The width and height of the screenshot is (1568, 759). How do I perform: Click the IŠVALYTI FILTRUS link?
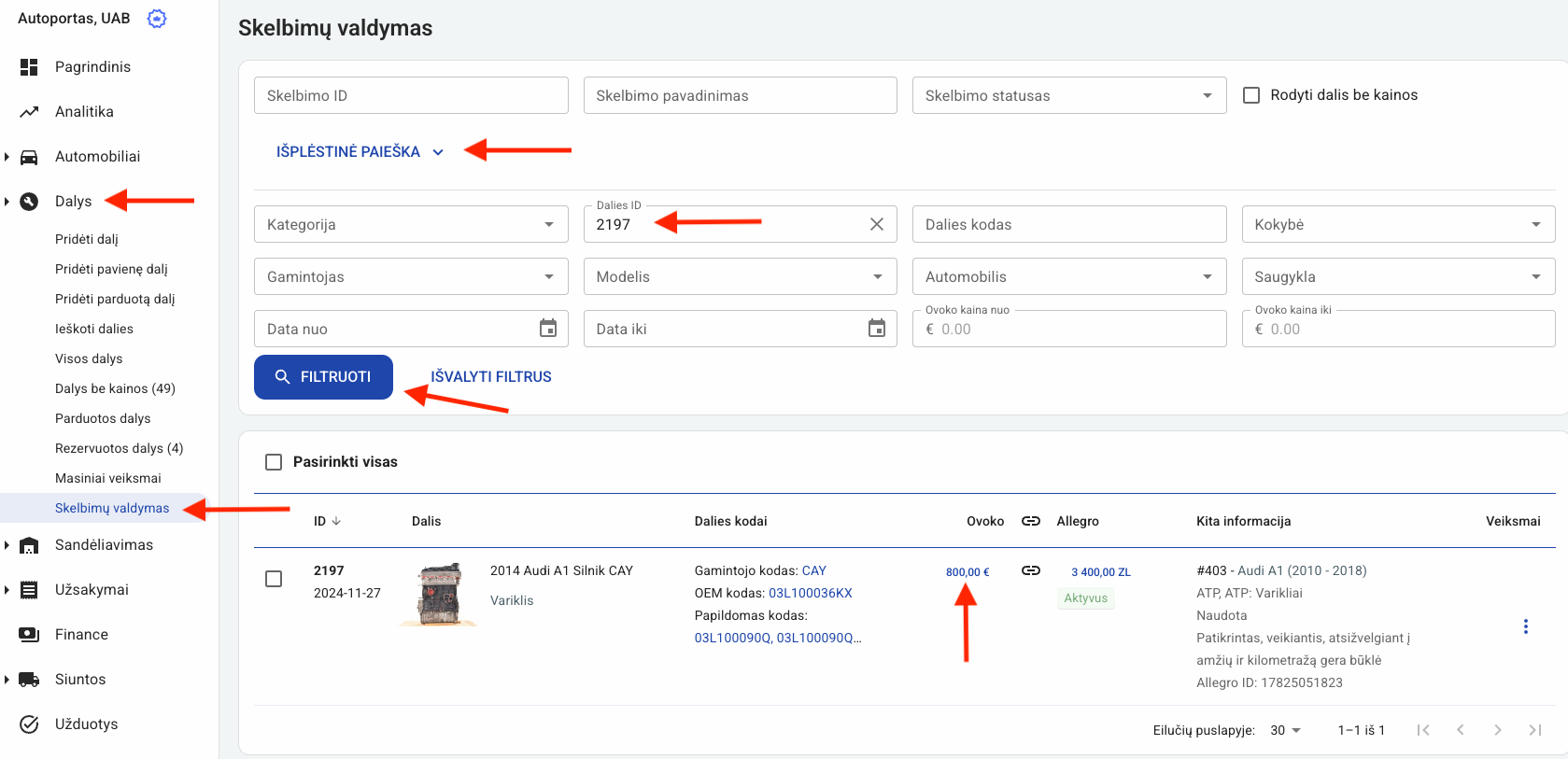click(490, 377)
